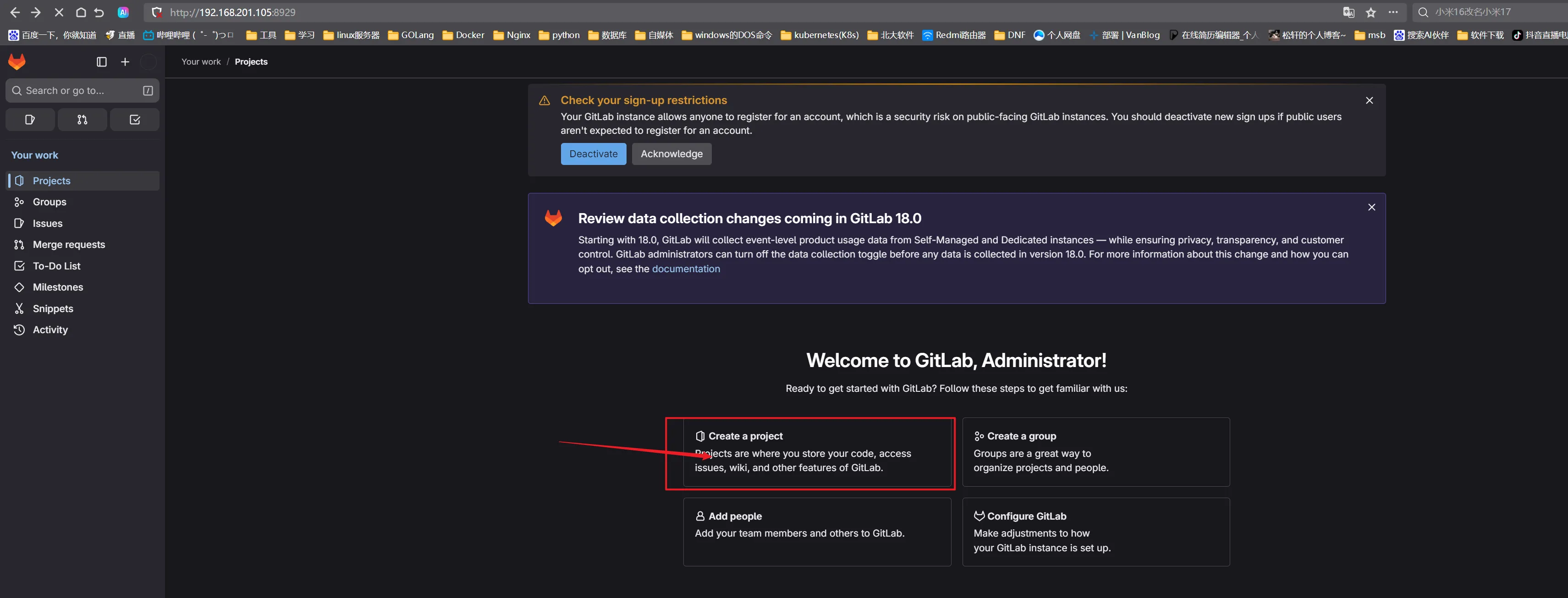Open merge requests shortcut icon
The height and width of the screenshot is (598, 1568).
coord(82,119)
